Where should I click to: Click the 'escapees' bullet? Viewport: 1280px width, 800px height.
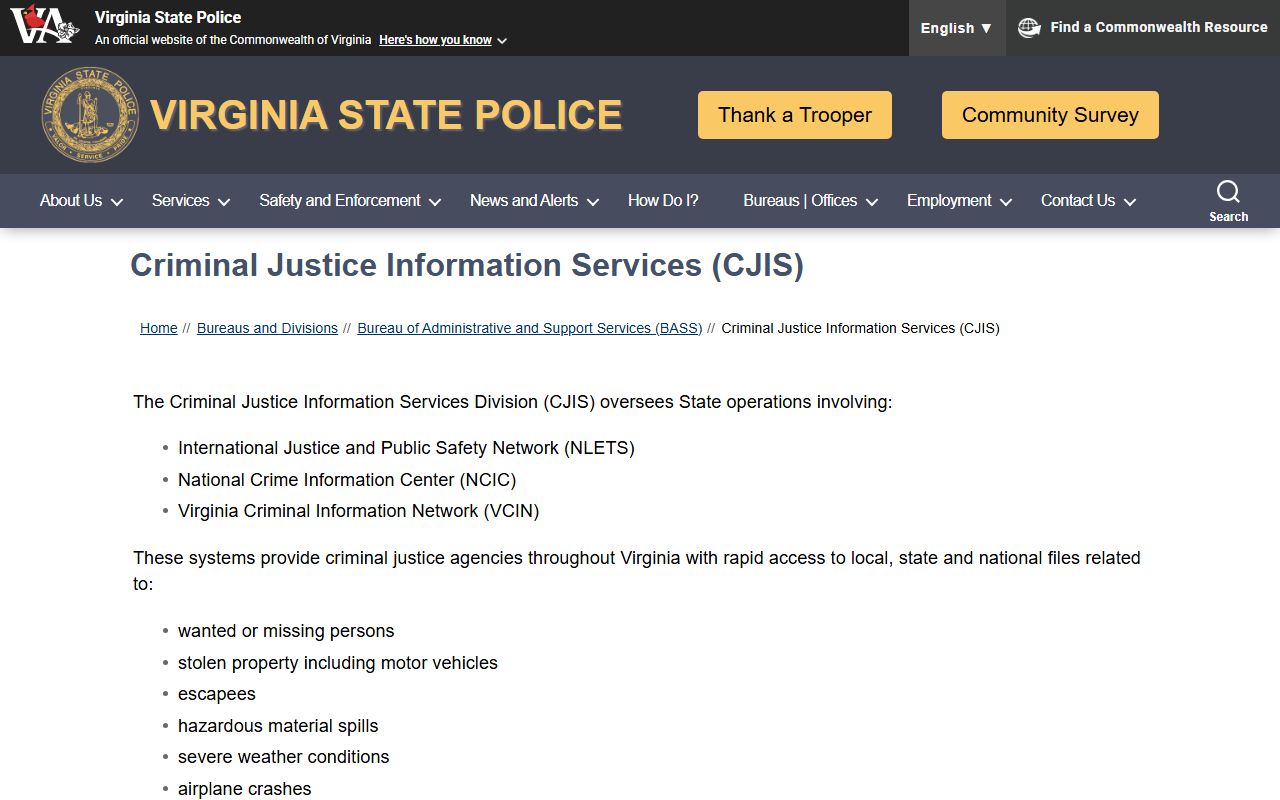[x=217, y=694]
